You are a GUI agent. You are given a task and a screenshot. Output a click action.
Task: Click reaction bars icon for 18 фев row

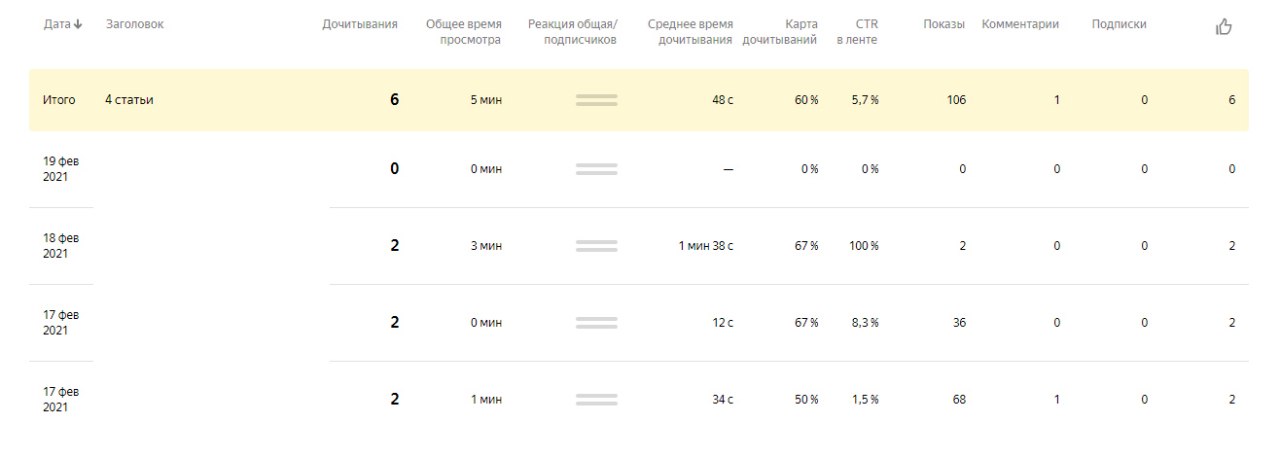(596, 246)
